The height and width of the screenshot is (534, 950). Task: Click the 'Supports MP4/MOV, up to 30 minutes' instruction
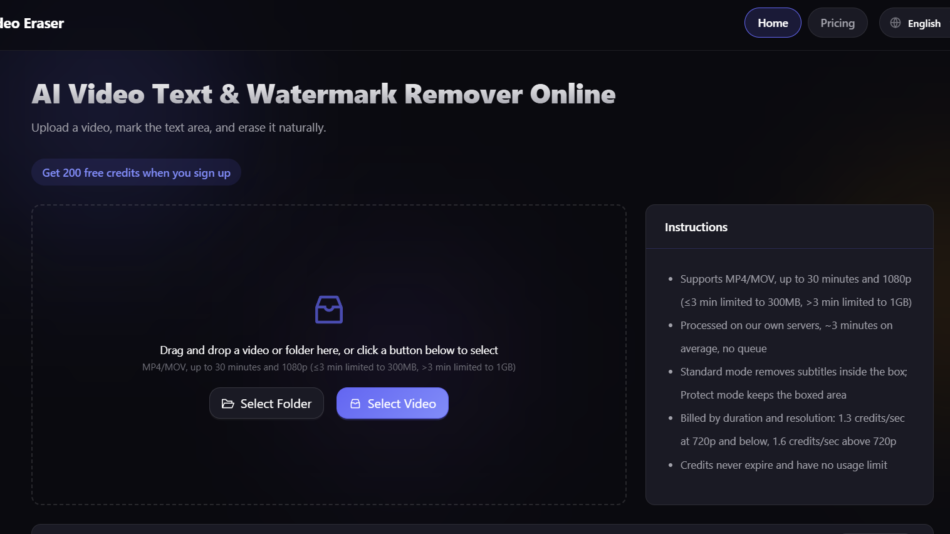pyautogui.click(x=796, y=290)
